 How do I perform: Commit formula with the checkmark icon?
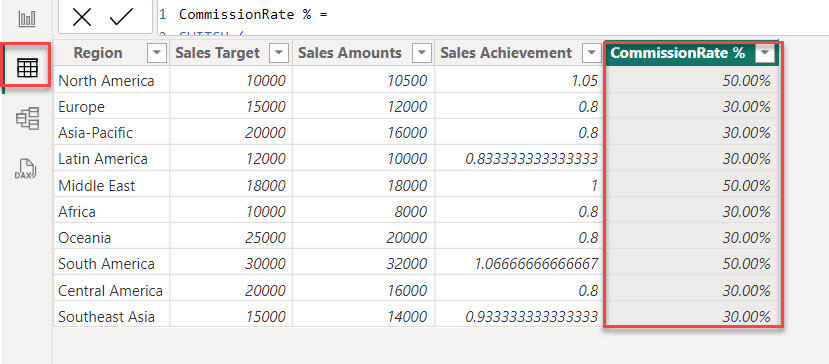[x=121, y=17]
